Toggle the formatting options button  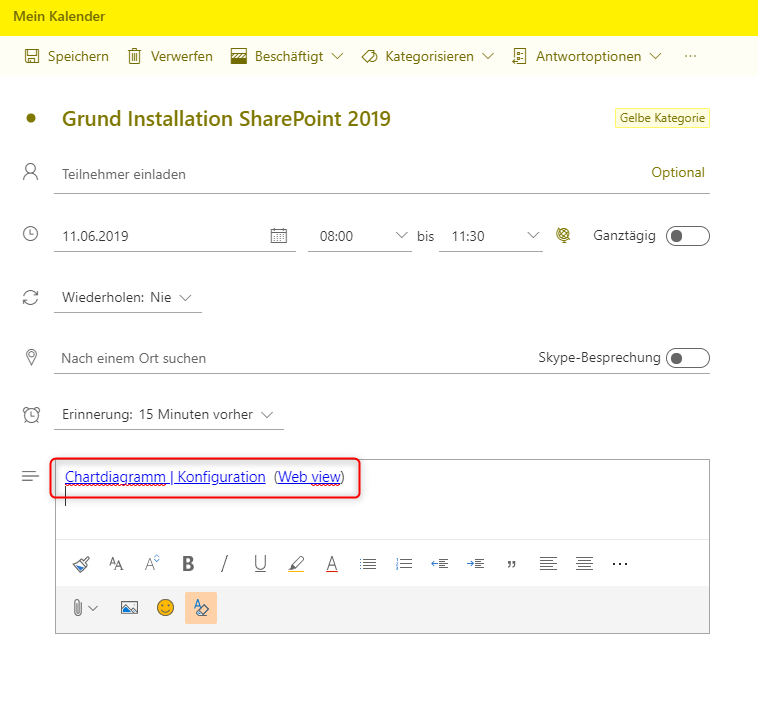[201, 608]
